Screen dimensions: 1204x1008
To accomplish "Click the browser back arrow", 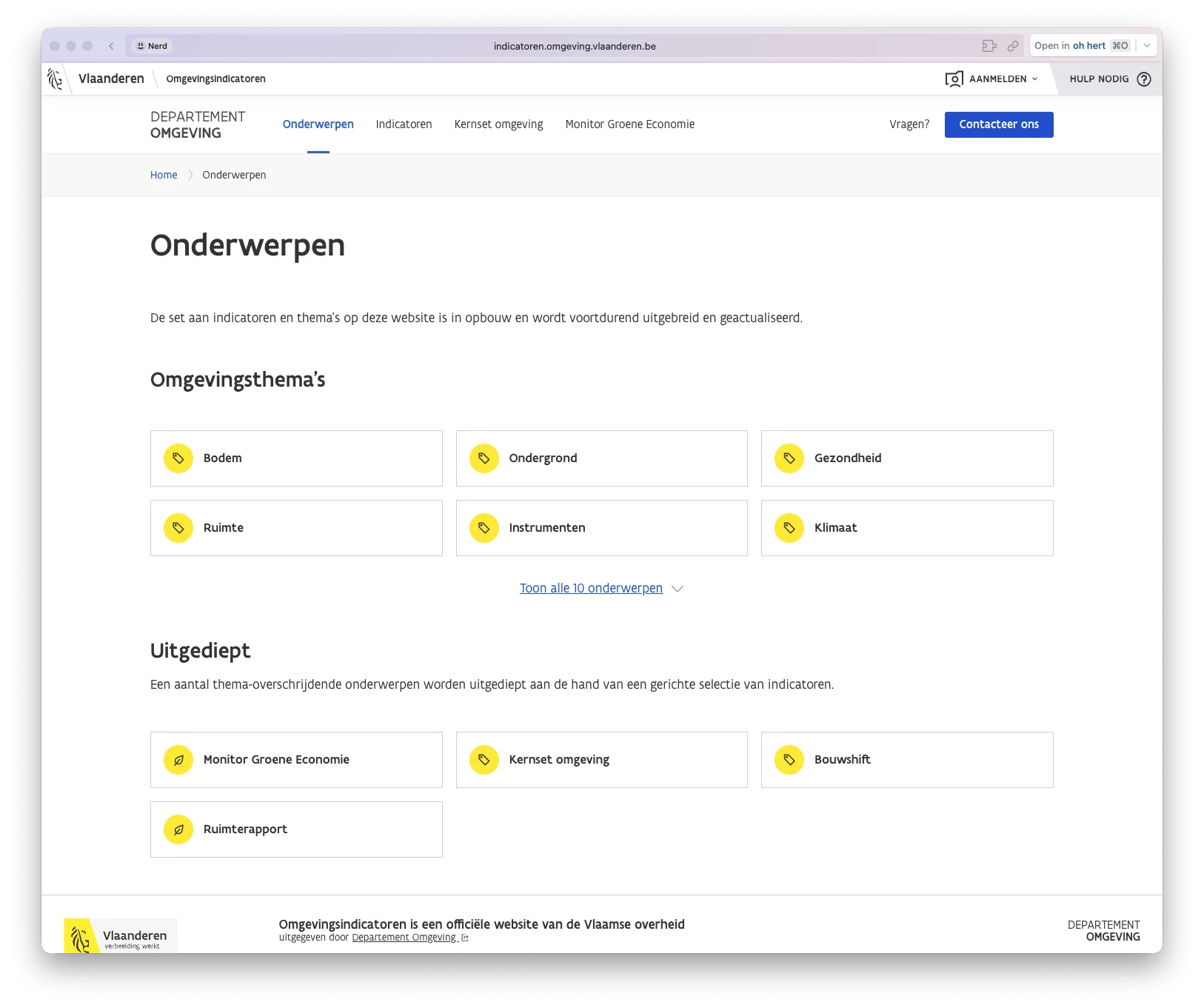I will 111,46.
